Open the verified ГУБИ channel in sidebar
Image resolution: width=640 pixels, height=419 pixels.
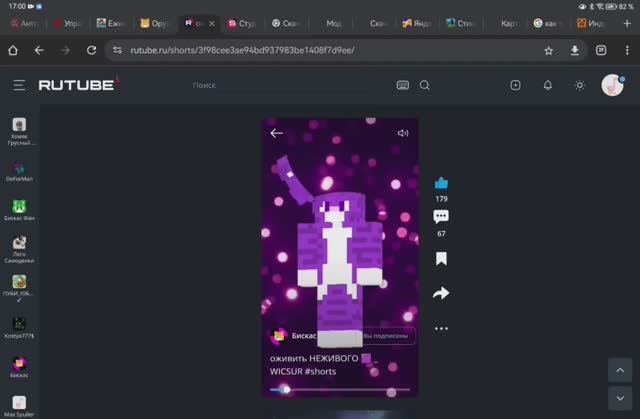coord(19,288)
